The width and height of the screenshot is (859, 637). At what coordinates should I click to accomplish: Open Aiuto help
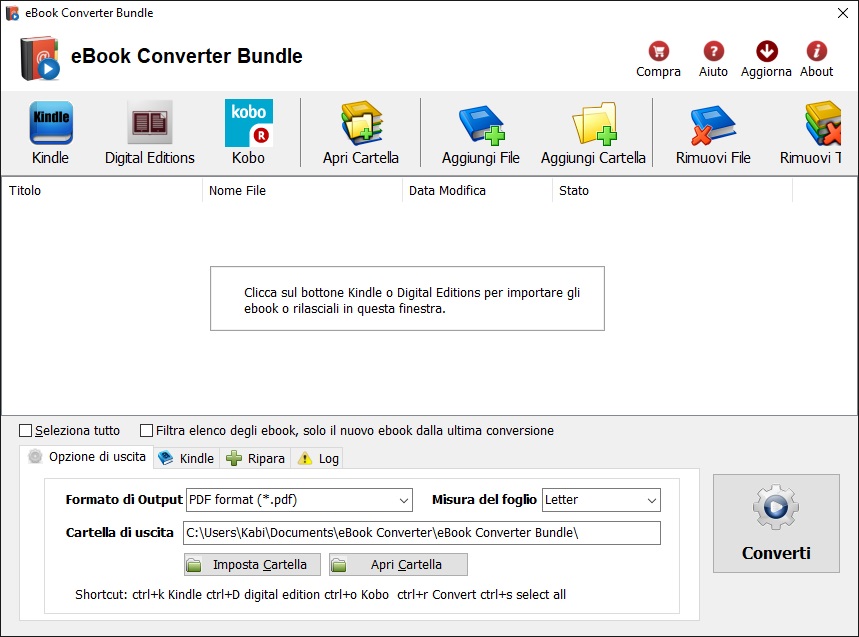click(x=713, y=51)
